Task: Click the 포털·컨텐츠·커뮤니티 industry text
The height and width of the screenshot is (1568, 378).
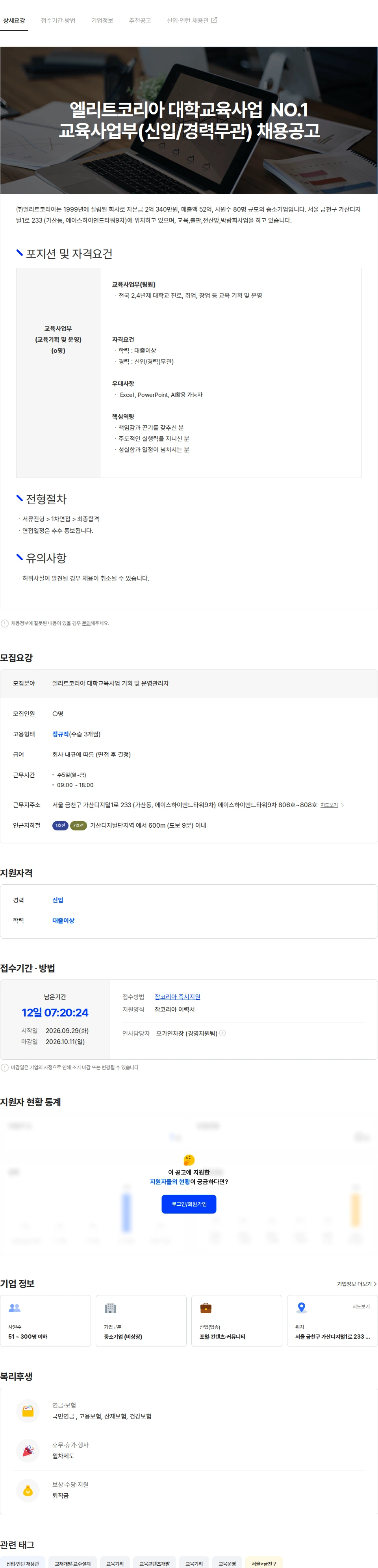Action: pyautogui.click(x=222, y=1336)
